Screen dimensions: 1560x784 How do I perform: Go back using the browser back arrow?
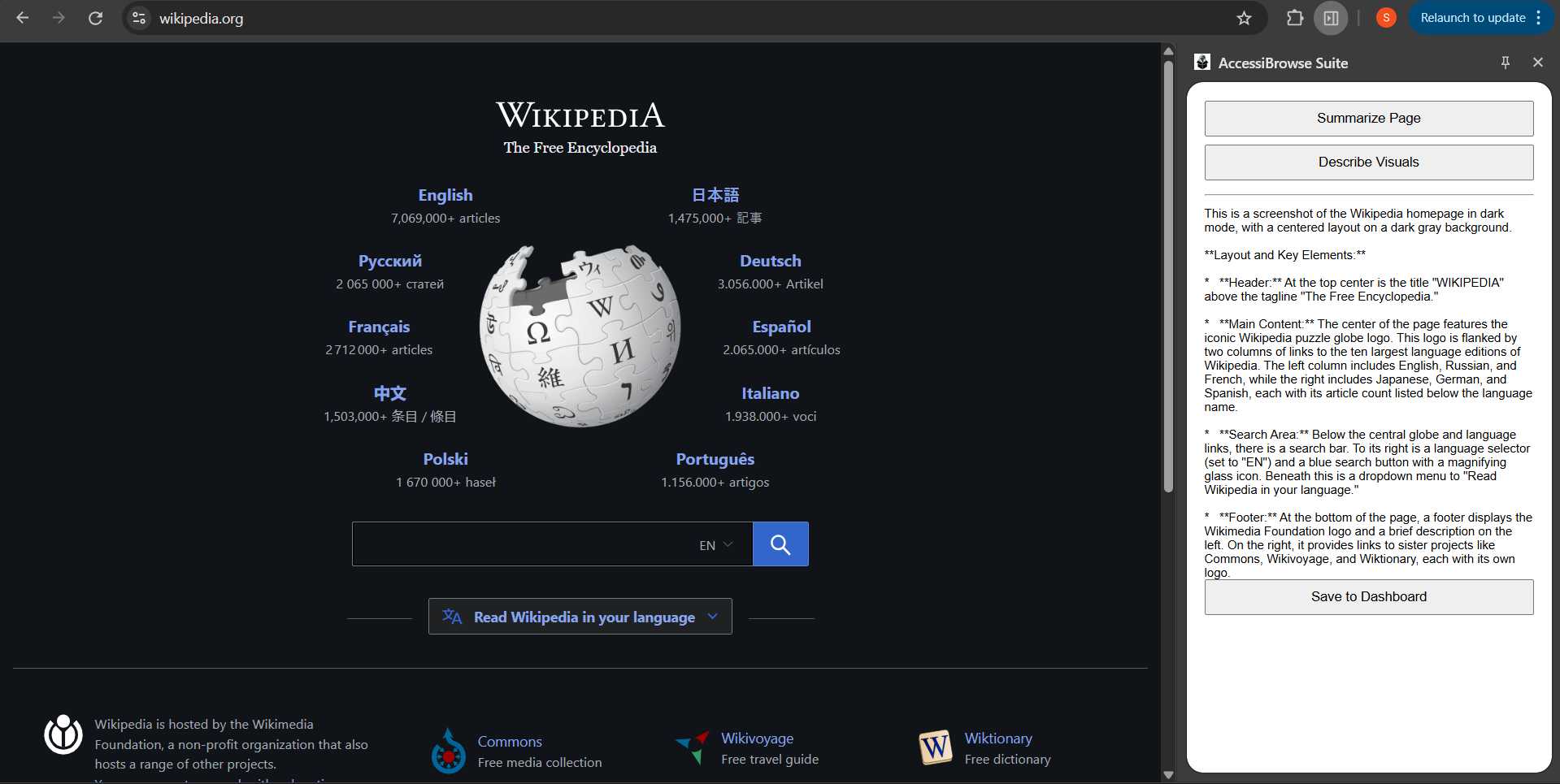click(23, 18)
